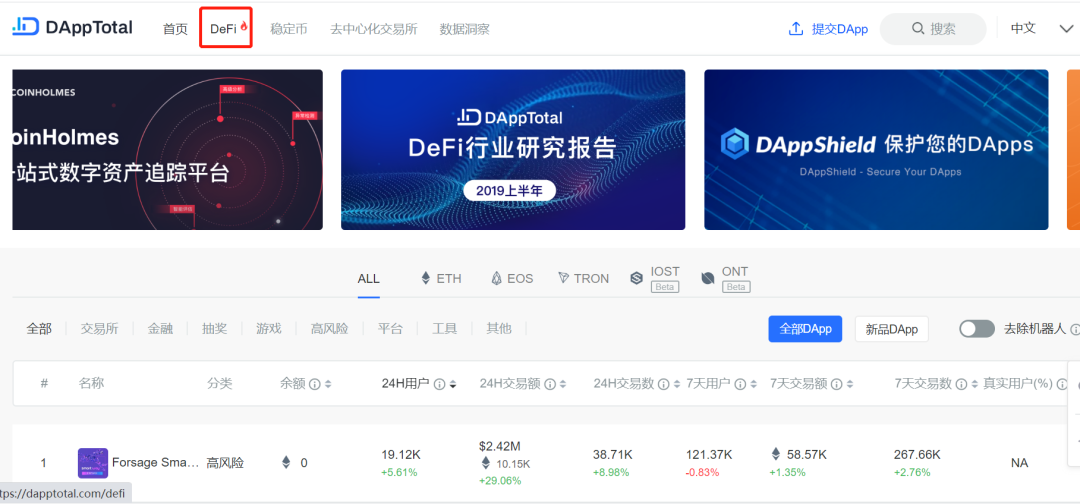Filter by 全部 category
The image size is (1080, 504).
pyautogui.click(x=39, y=328)
